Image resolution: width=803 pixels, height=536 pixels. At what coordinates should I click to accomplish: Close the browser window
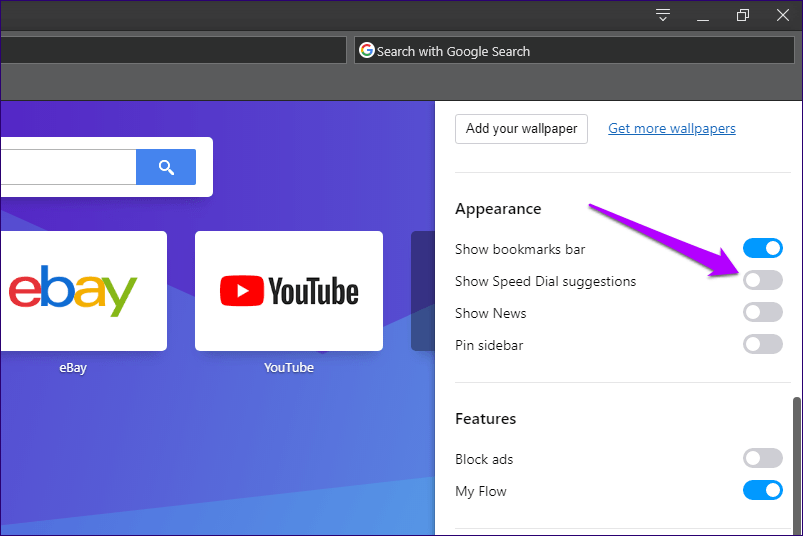tap(783, 15)
